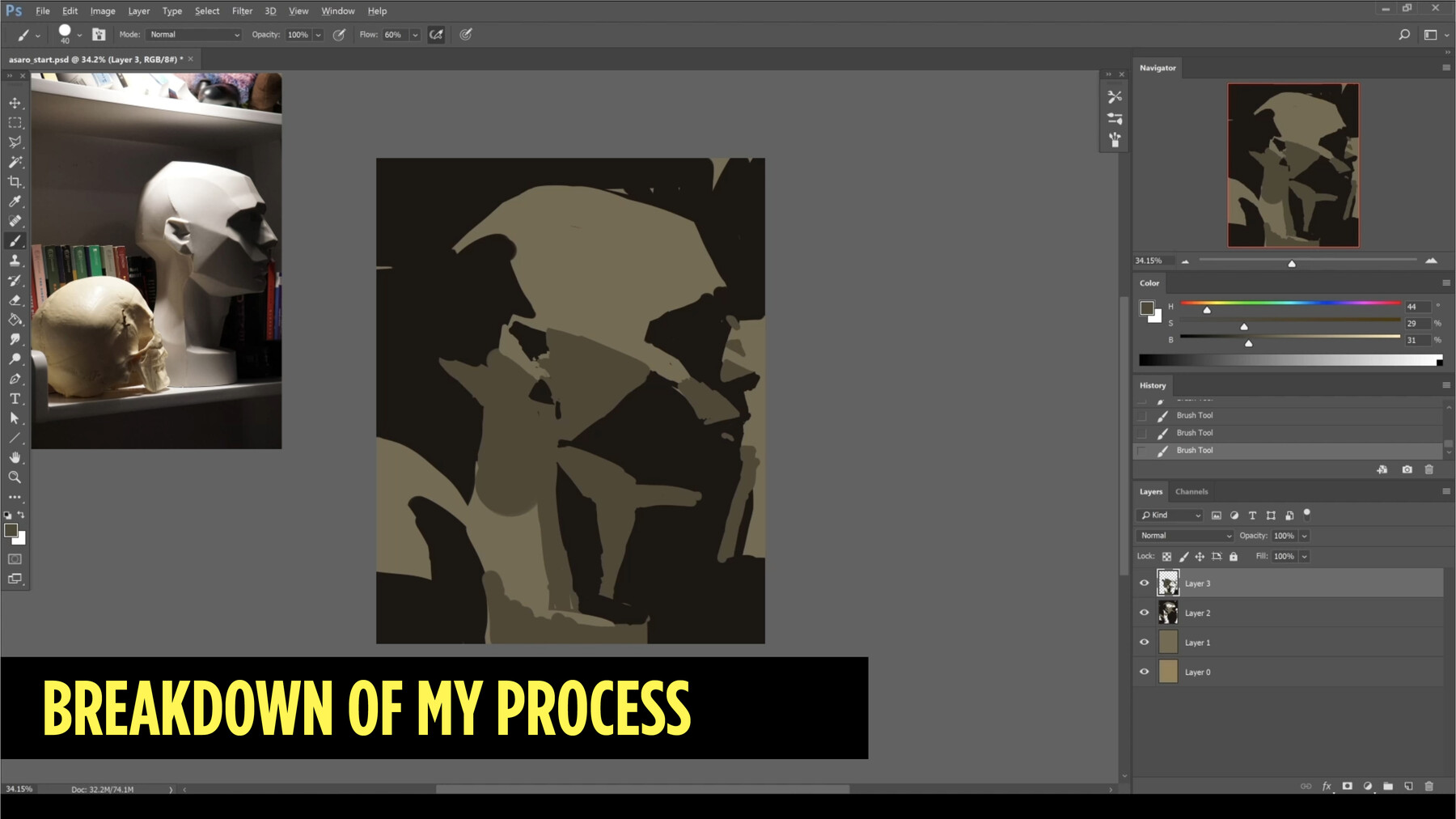
Task: Hide Layer 2 visibility
Action: [1145, 613]
